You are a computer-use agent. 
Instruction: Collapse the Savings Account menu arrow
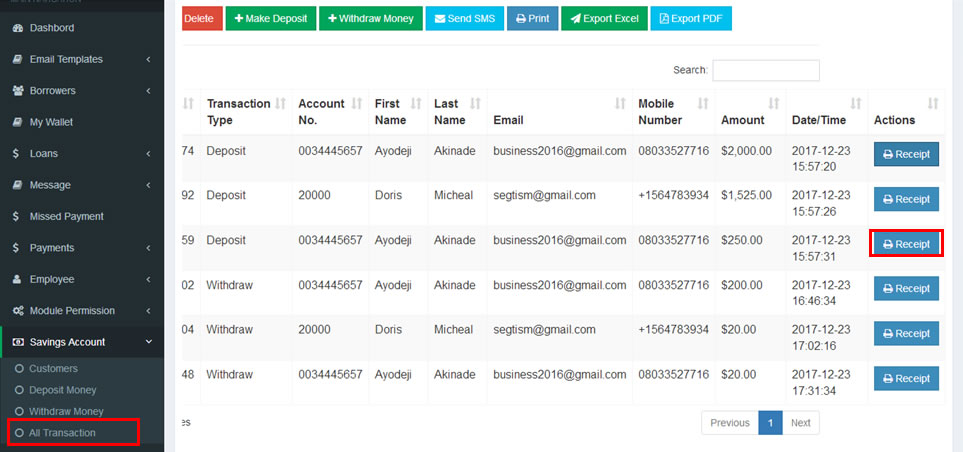point(148,342)
